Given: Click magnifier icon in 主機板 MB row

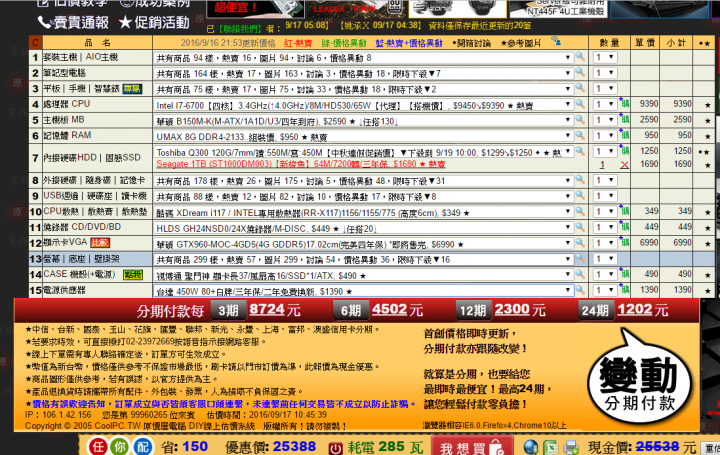Looking at the screenshot, I should point(580,120).
